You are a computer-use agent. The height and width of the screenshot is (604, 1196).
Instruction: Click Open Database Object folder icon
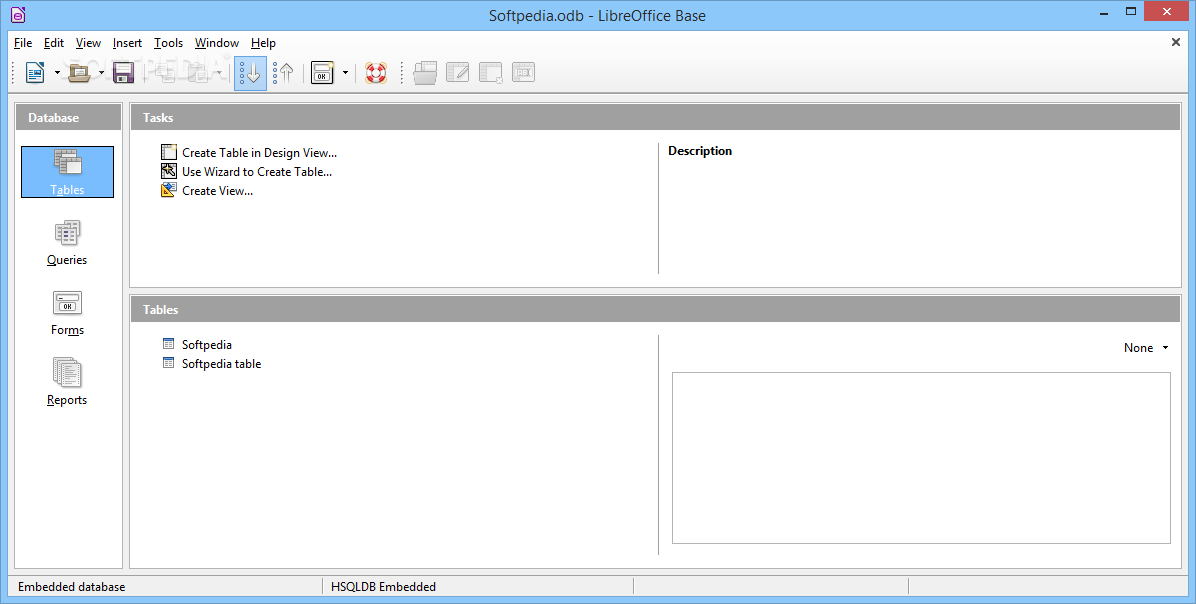point(425,72)
